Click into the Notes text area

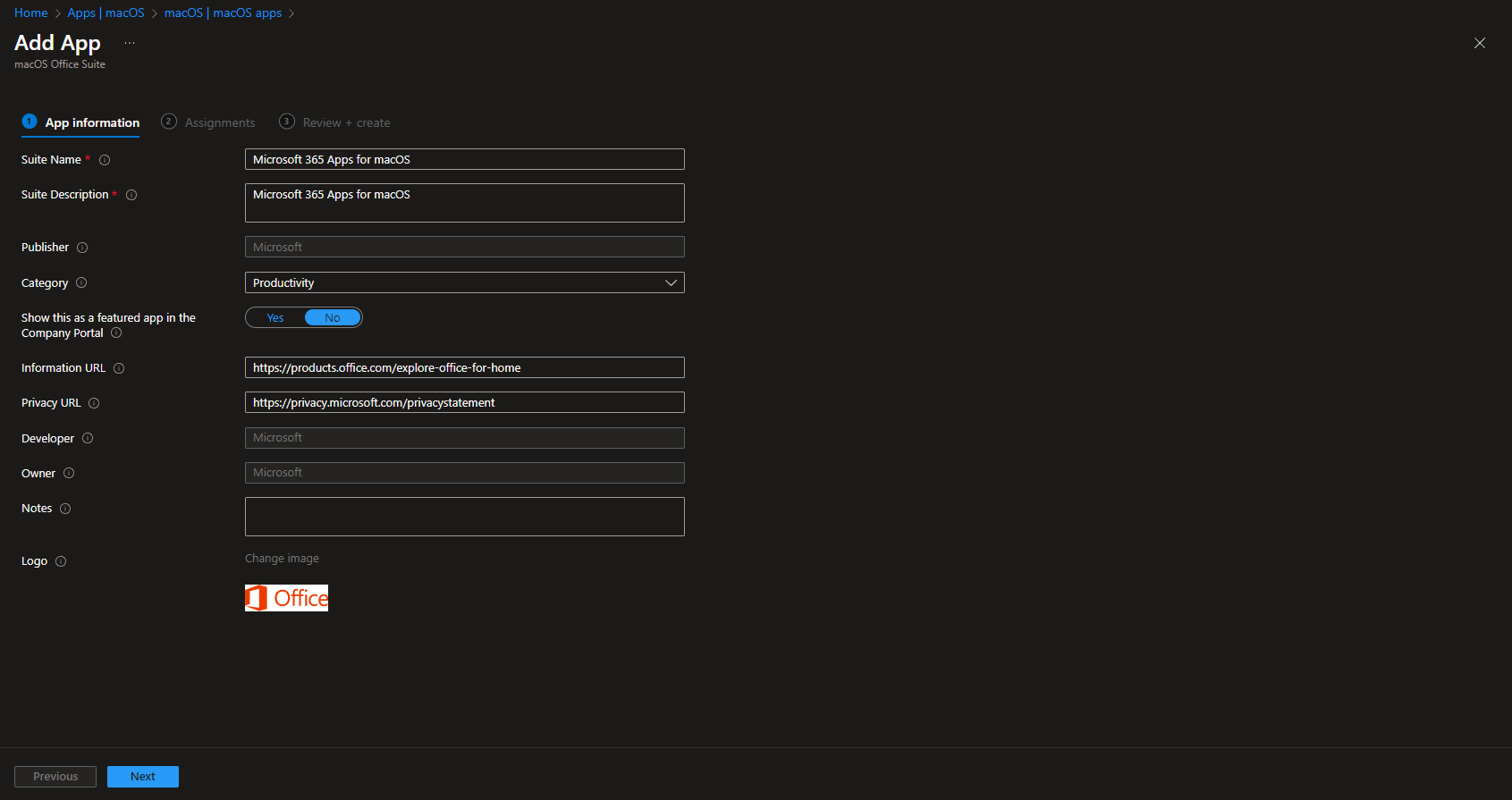(464, 517)
